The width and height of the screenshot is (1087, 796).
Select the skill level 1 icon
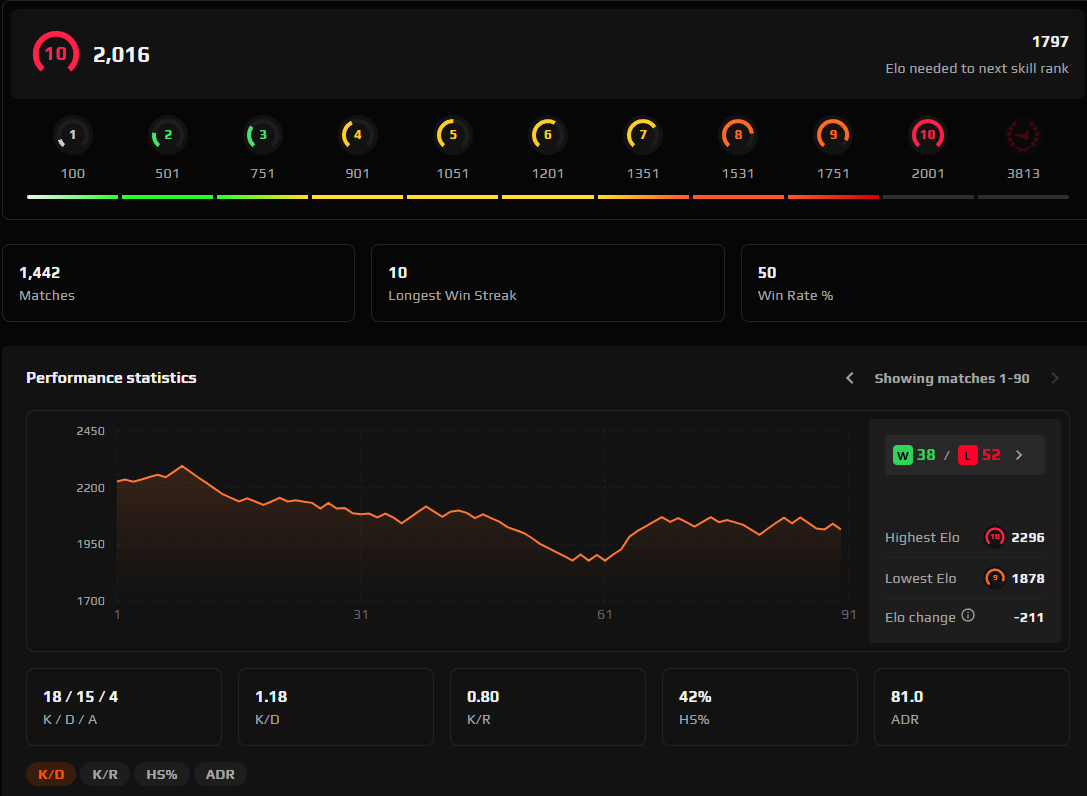point(73,135)
